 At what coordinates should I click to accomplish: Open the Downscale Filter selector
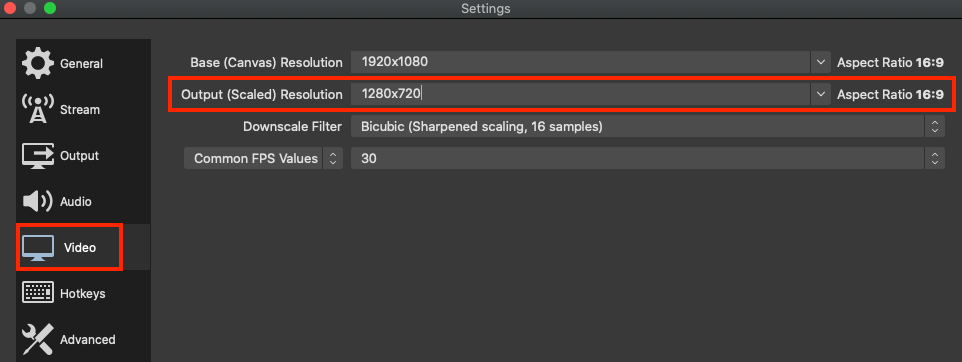(x=648, y=126)
